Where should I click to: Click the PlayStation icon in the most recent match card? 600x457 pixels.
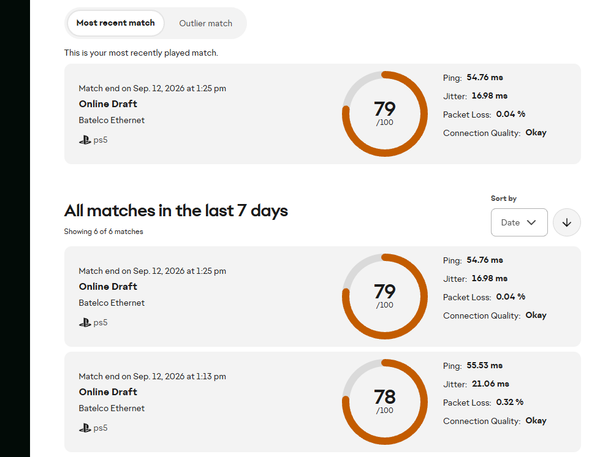tap(85, 140)
